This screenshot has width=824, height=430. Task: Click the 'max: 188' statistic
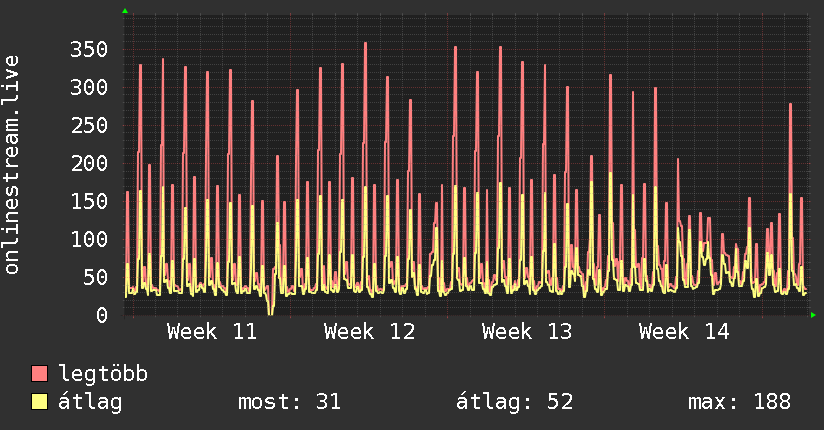[739, 402]
